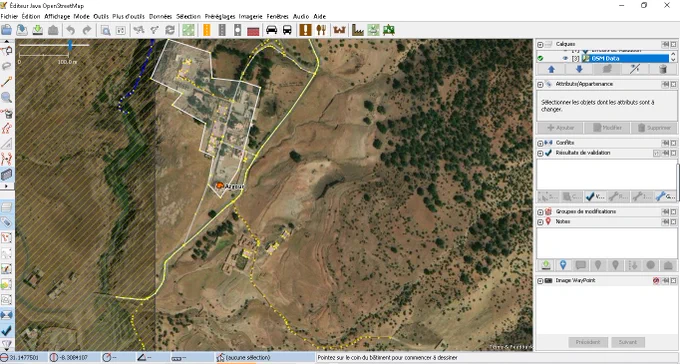
Task: Expand the left toolbar overflow arrow
Action: pyautogui.click(x=7, y=186)
